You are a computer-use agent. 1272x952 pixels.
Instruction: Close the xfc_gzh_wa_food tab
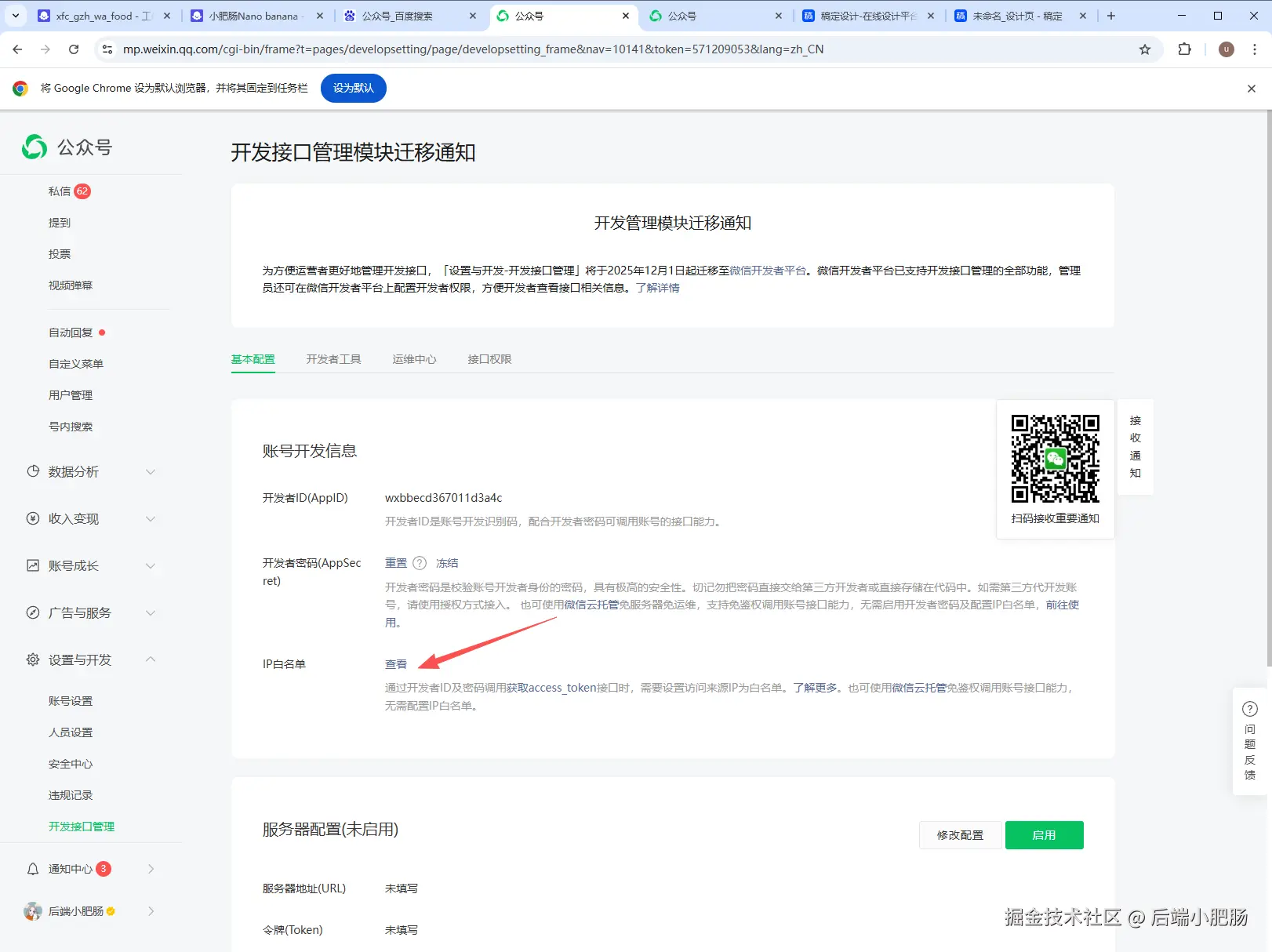[166, 16]
